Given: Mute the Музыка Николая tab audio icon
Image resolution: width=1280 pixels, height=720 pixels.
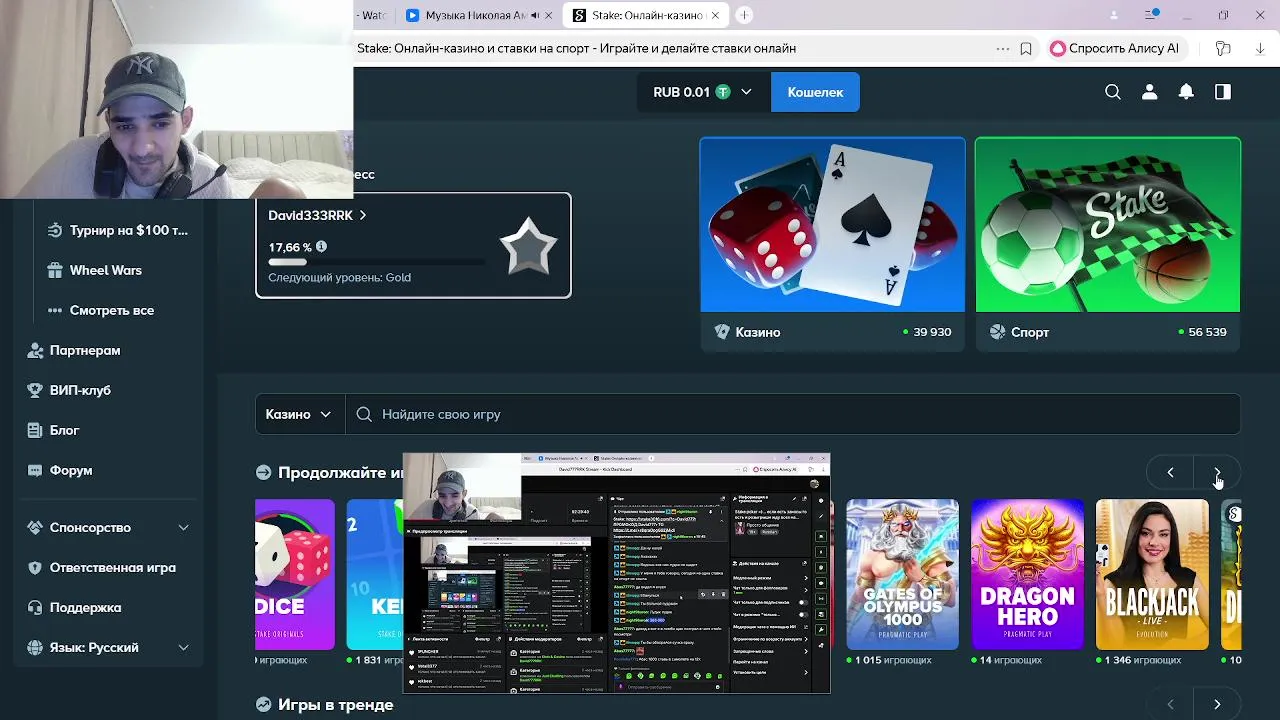Looking at the screenshot, I should click(536, 15).
